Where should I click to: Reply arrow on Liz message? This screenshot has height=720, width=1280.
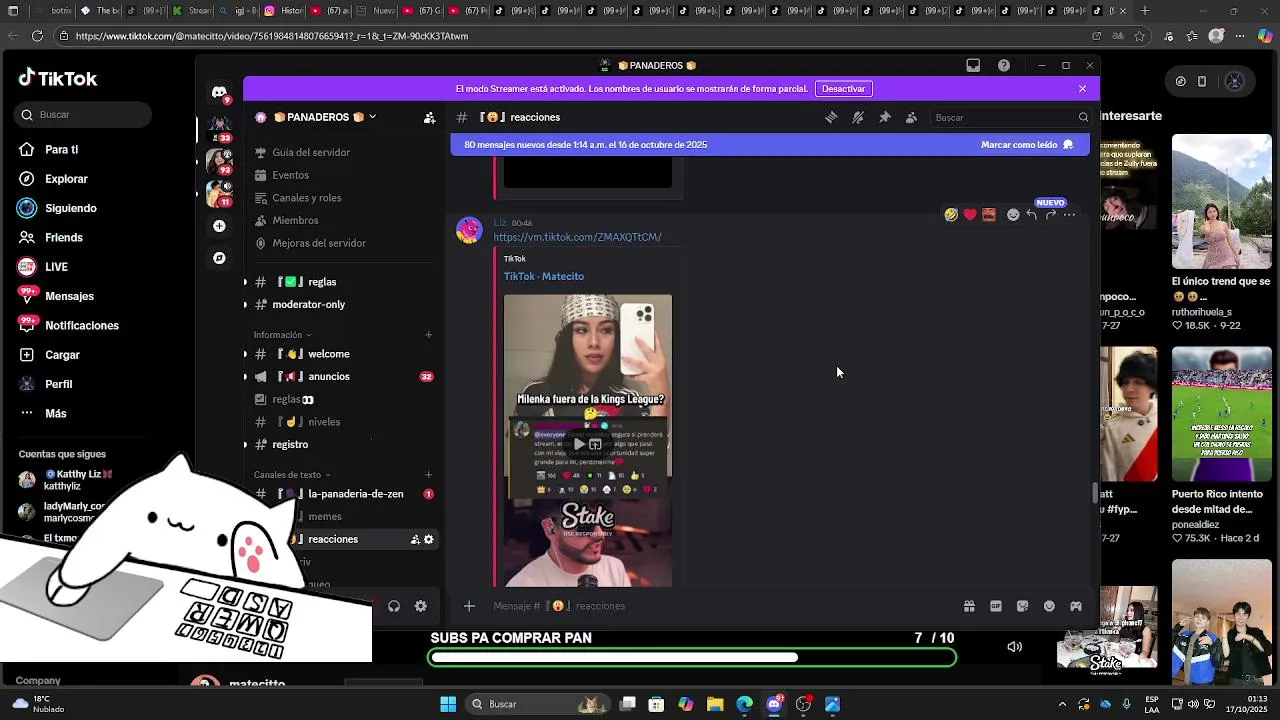[1032, 215]
